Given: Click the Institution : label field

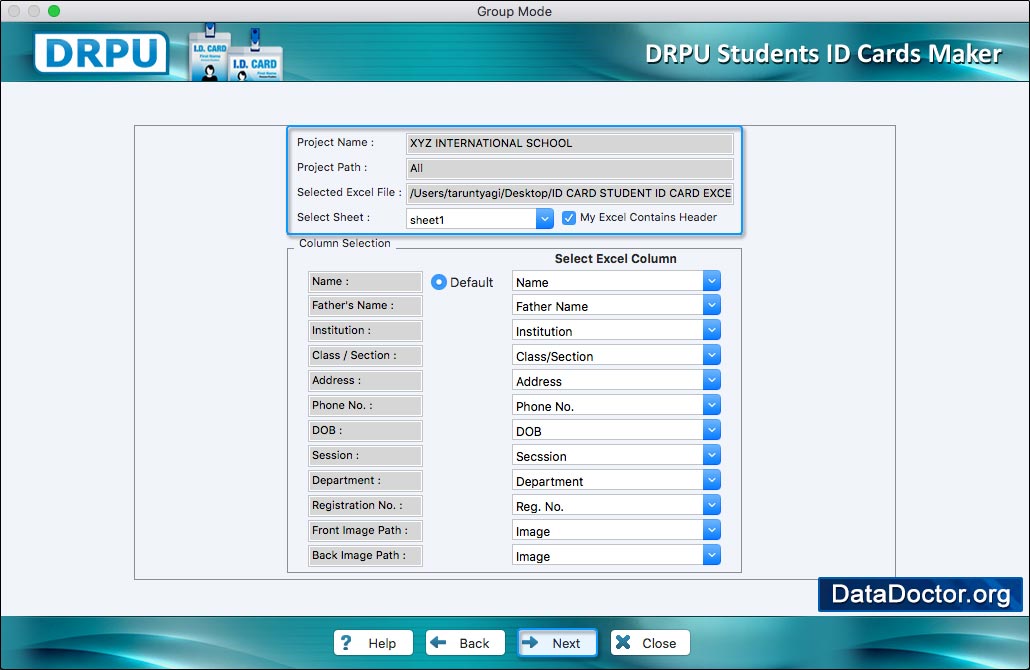Looking at the screenshot, I should tap(365, 330).
